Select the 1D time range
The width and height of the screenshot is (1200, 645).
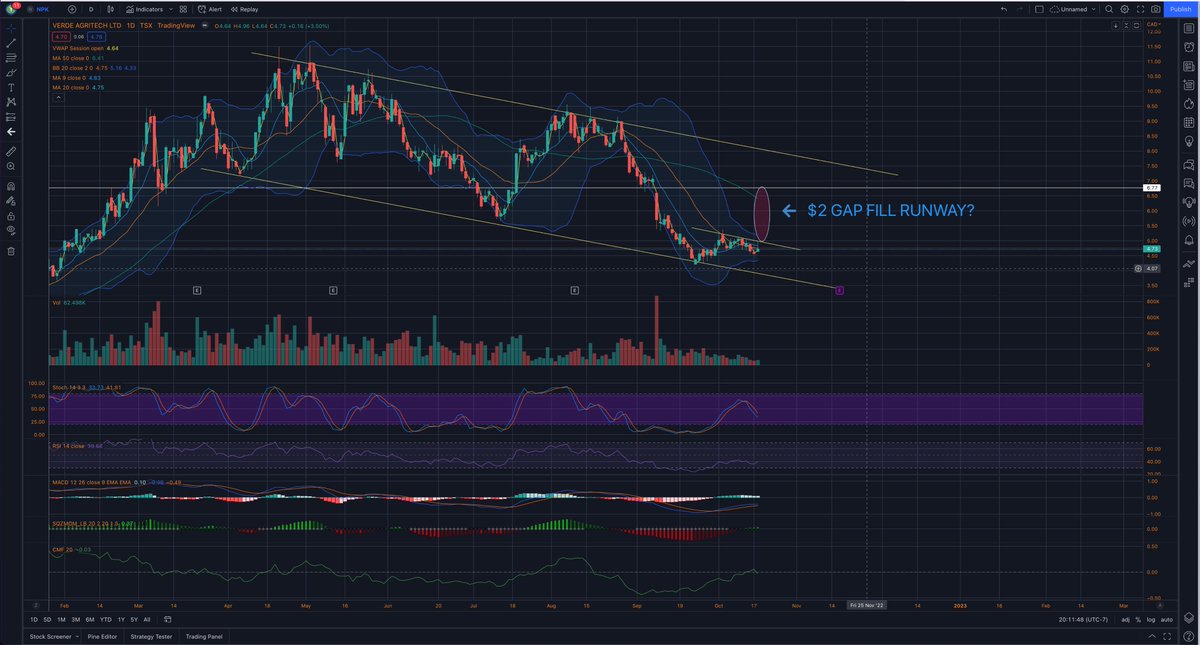click(x=35, y=620)
